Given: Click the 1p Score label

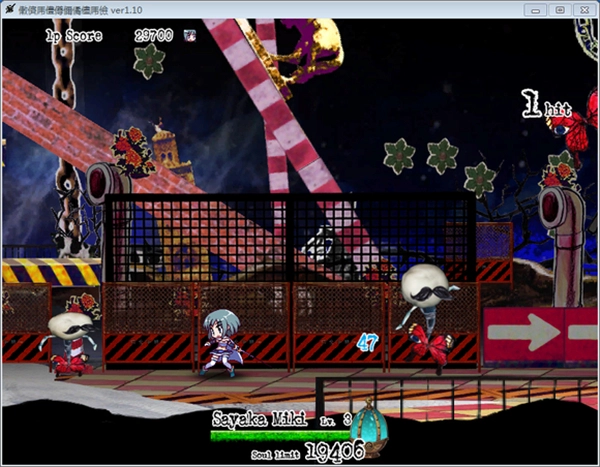Looking at the screenshot, I should click(73, 35).
